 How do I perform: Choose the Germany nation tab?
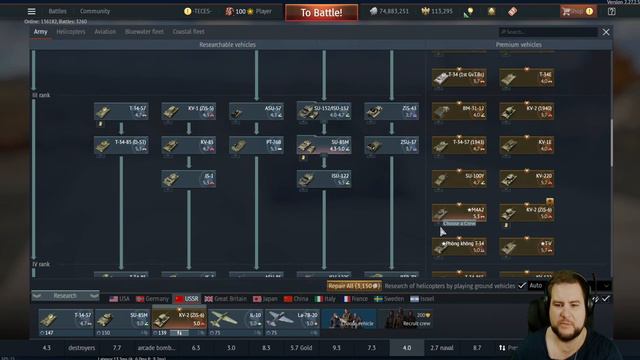tap(152, 299)
